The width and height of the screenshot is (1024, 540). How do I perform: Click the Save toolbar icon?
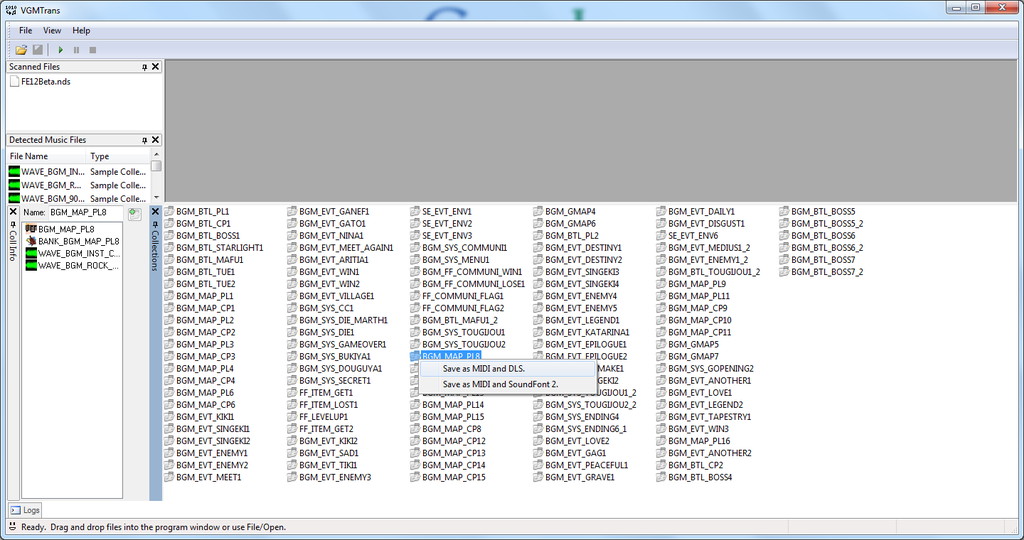point(38,50)
